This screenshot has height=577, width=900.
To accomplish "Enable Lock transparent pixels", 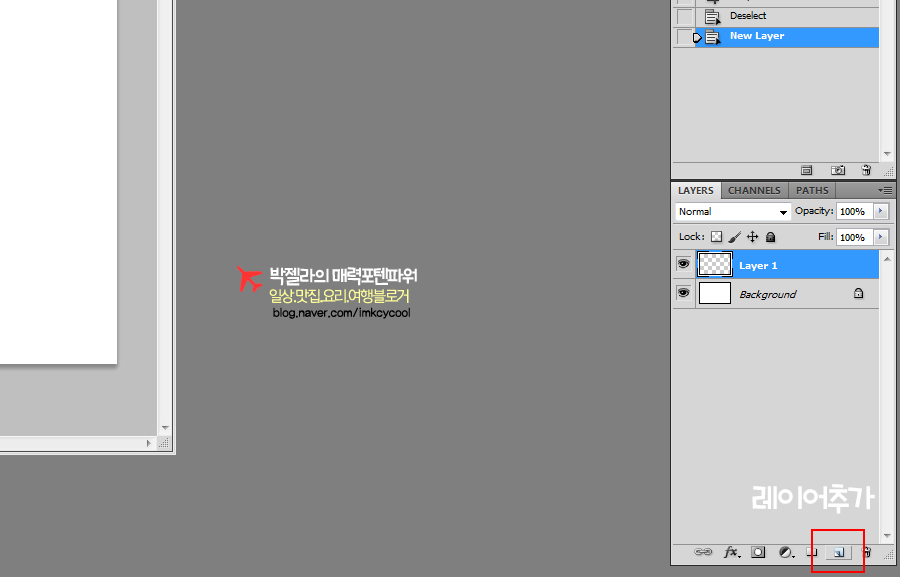I will click(x=716, y=237).
